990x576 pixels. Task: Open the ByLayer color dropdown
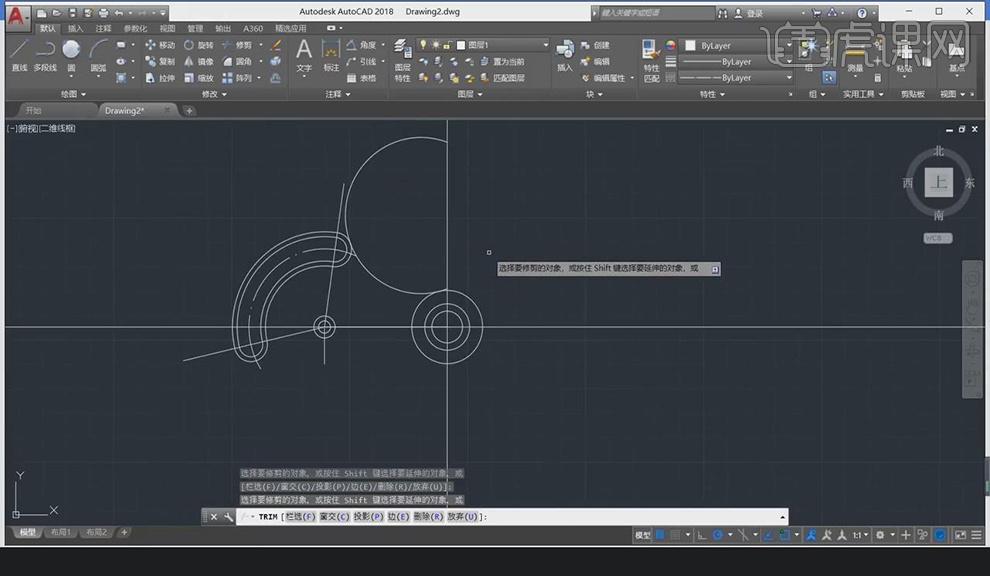[739, 45]
